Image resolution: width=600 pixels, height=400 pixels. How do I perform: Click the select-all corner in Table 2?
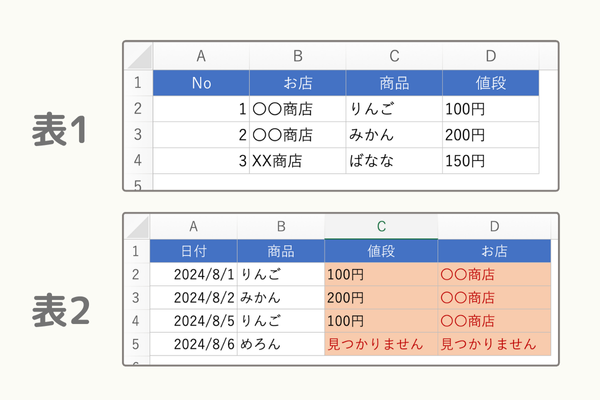[x=137, y=227]
